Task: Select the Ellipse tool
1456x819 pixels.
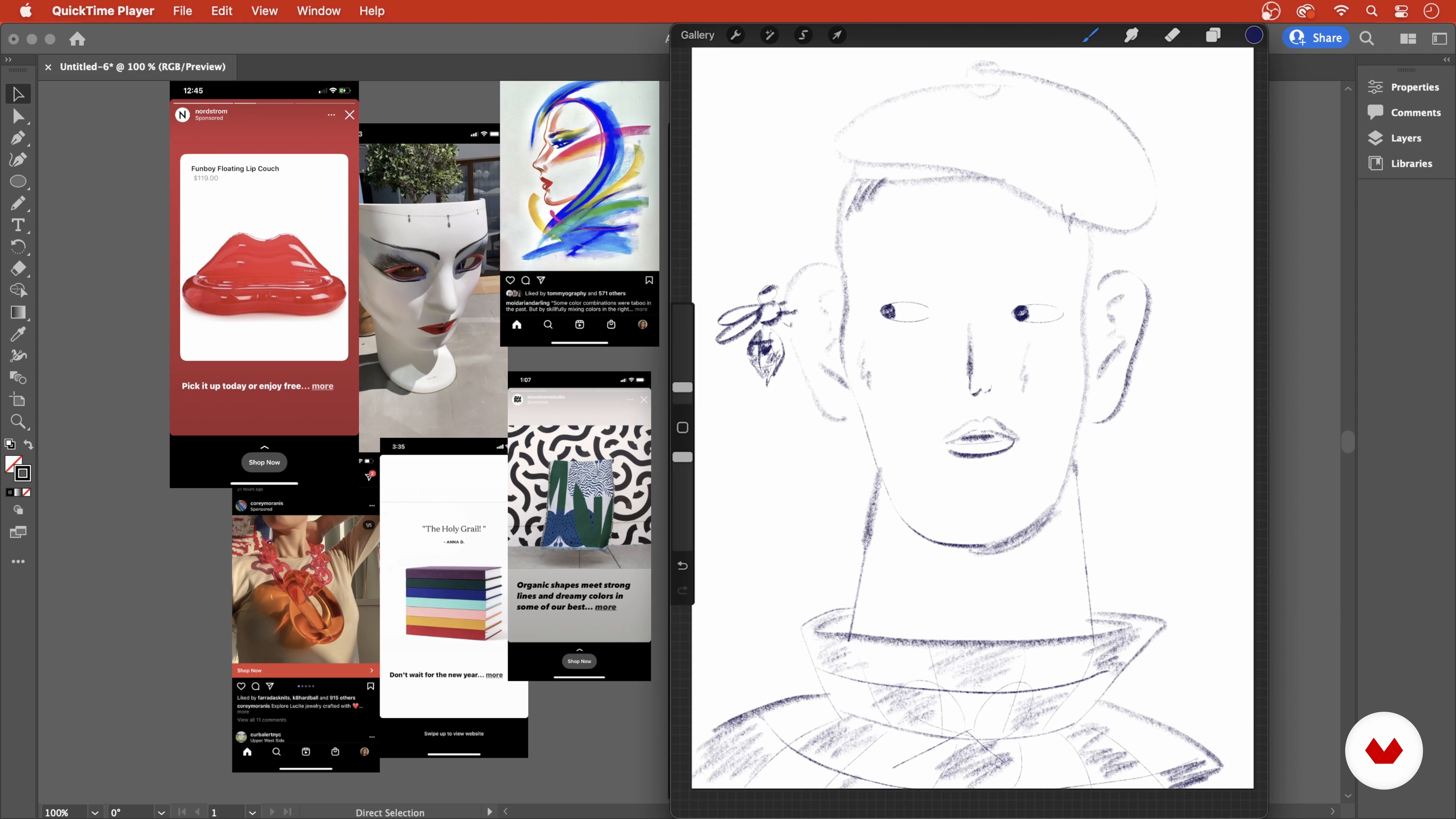Action: click(x=18, y=182)
